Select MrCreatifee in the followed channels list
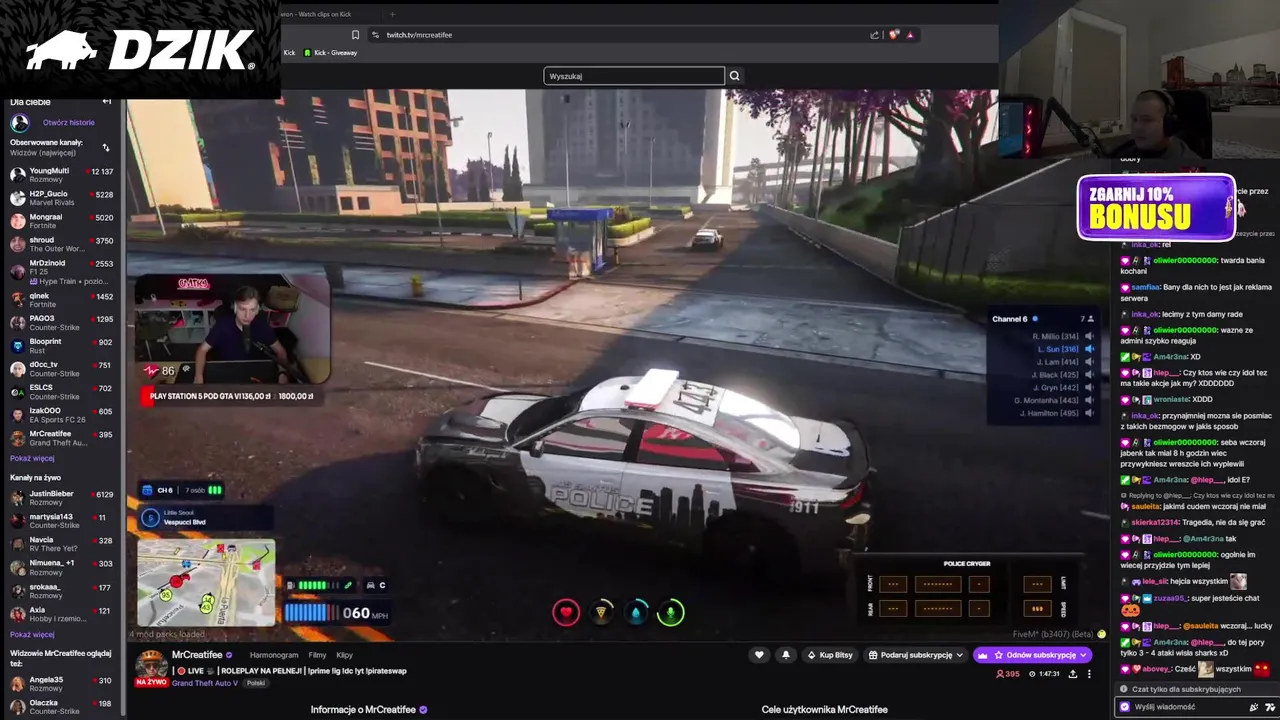Screen dimensions: 1280x720 click(62, 438)
